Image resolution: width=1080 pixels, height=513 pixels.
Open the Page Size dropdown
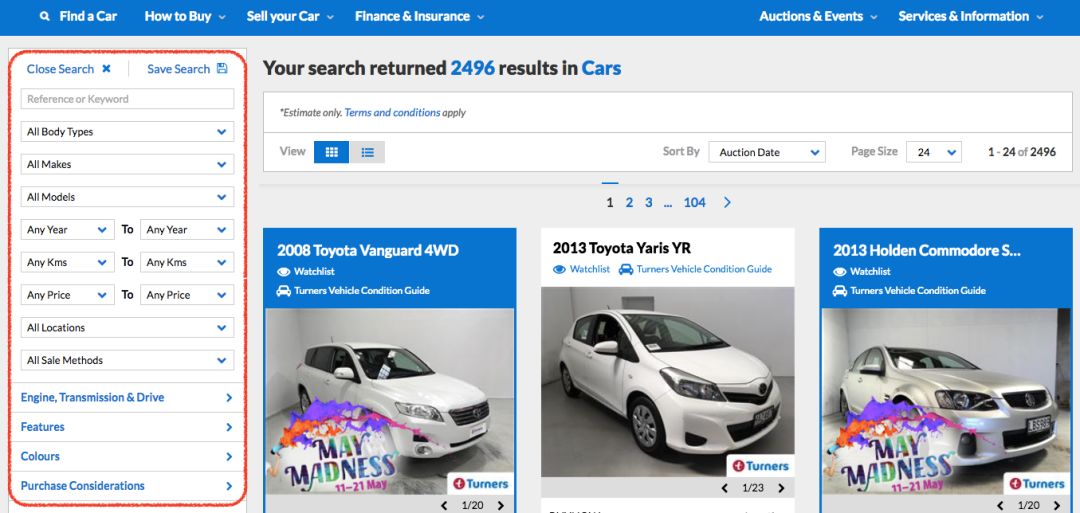tap(933, 152)
